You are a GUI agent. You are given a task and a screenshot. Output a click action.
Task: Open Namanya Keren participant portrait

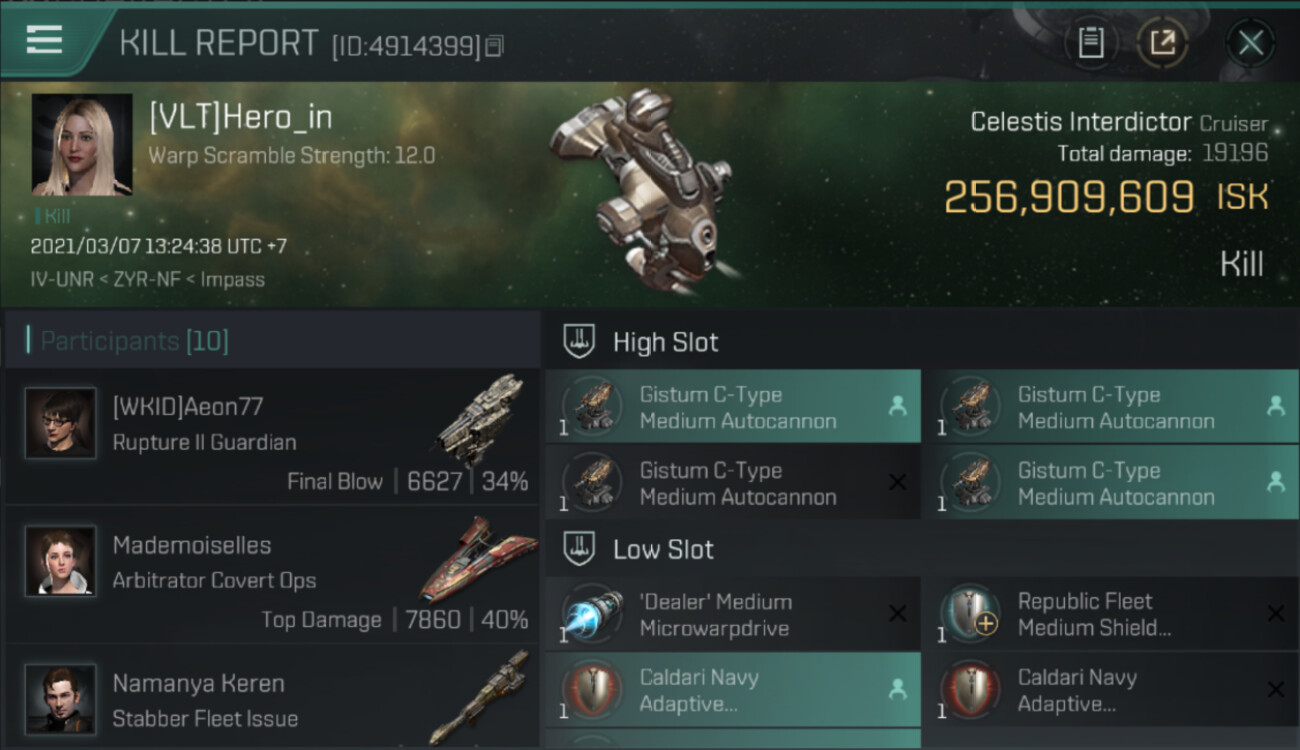tap(61, 698)
